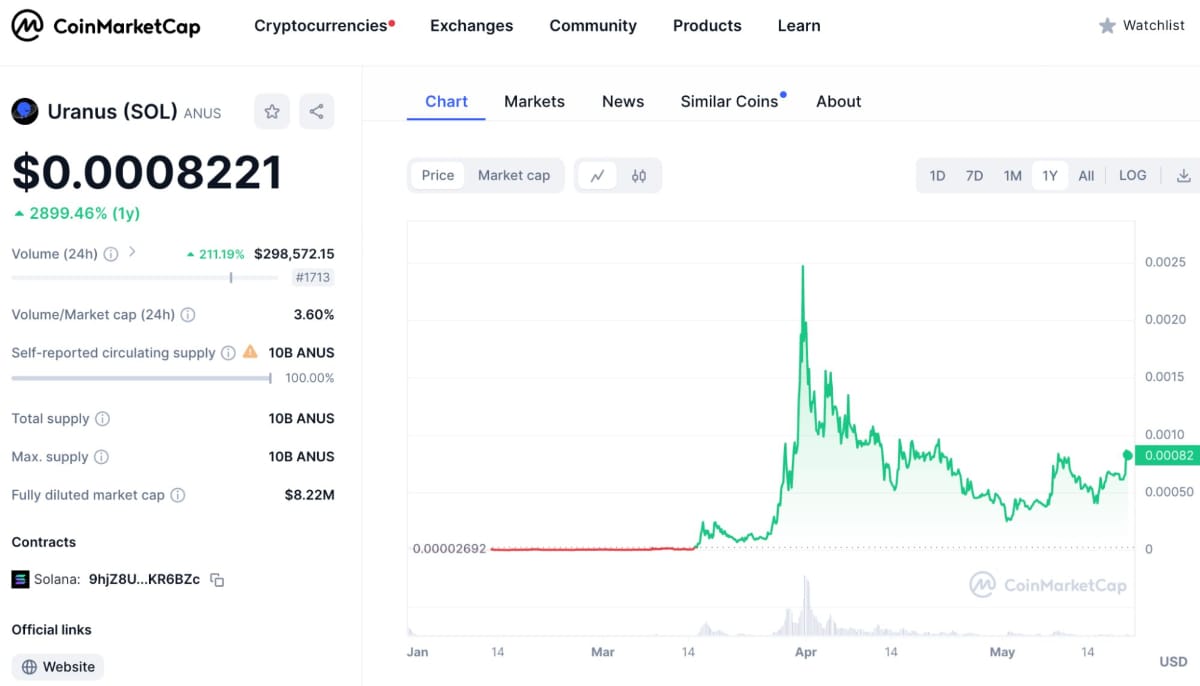Open the Similar Coins tab
The image size is (1200, 686).
729,101
